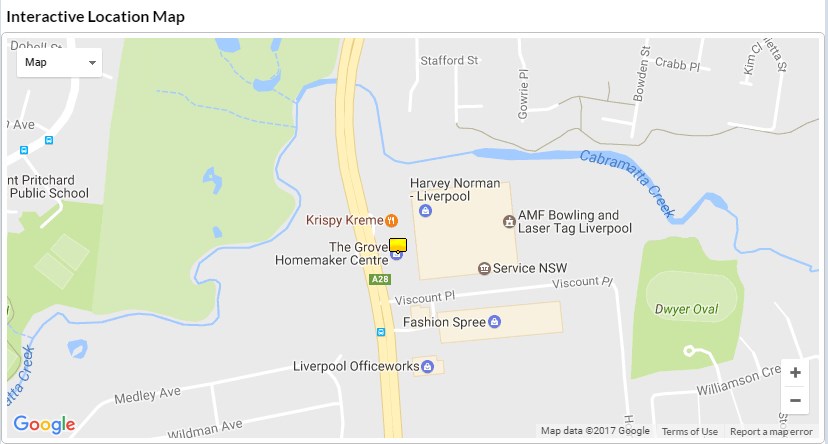Select the Service NSW government icon

tap(484, 268)
